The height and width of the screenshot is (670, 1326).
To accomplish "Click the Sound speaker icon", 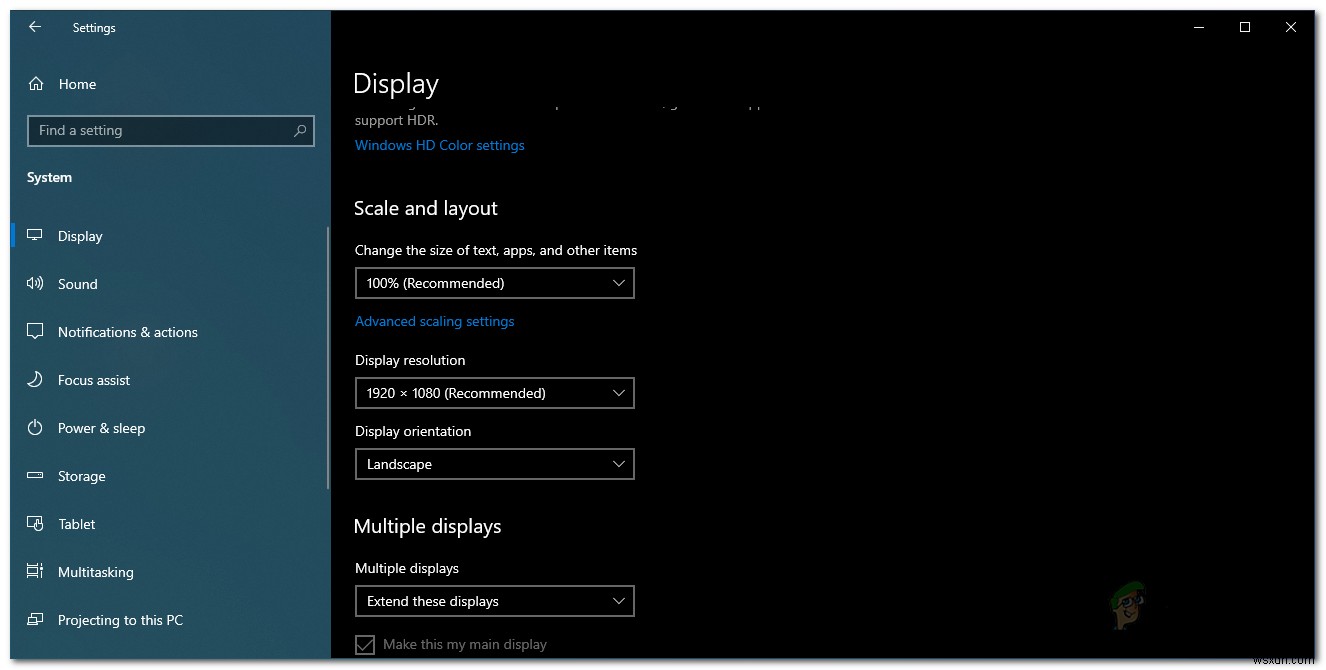I will [x=35, y=284].
